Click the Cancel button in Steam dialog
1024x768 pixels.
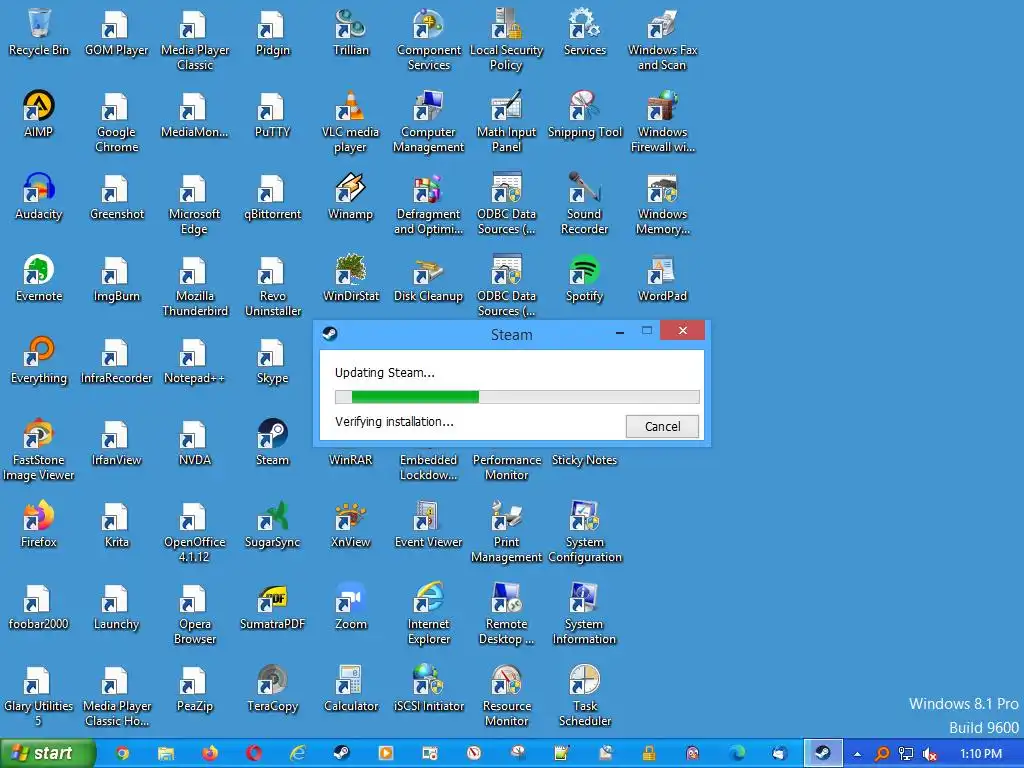click(662, 426)
